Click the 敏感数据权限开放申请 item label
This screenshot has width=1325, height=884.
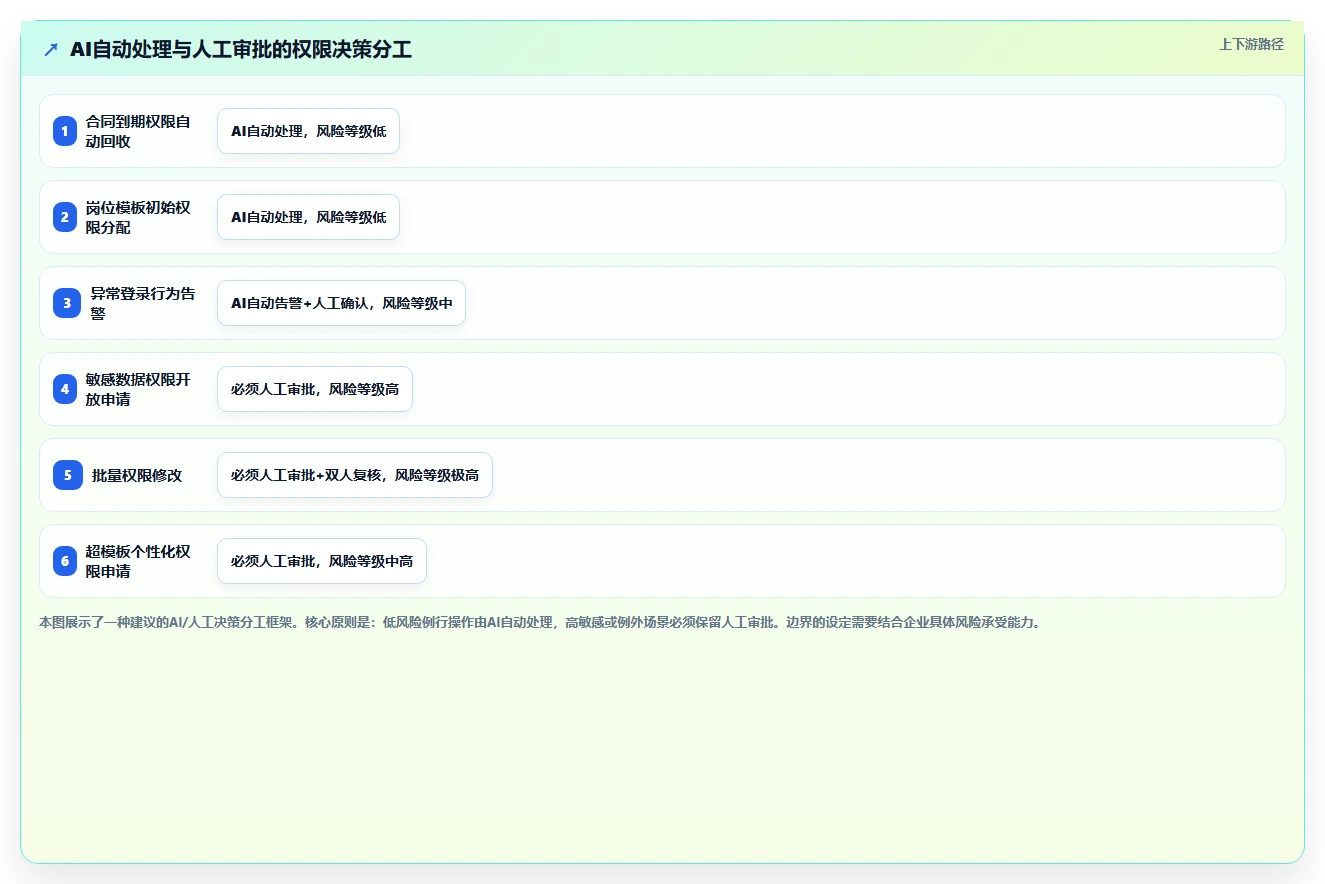tap(138, 389)
